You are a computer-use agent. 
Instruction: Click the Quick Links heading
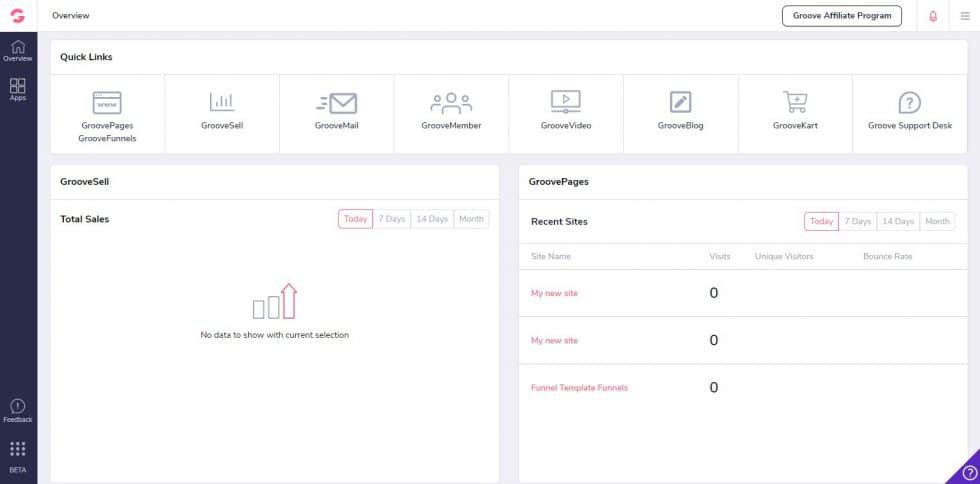coord(86,57)
